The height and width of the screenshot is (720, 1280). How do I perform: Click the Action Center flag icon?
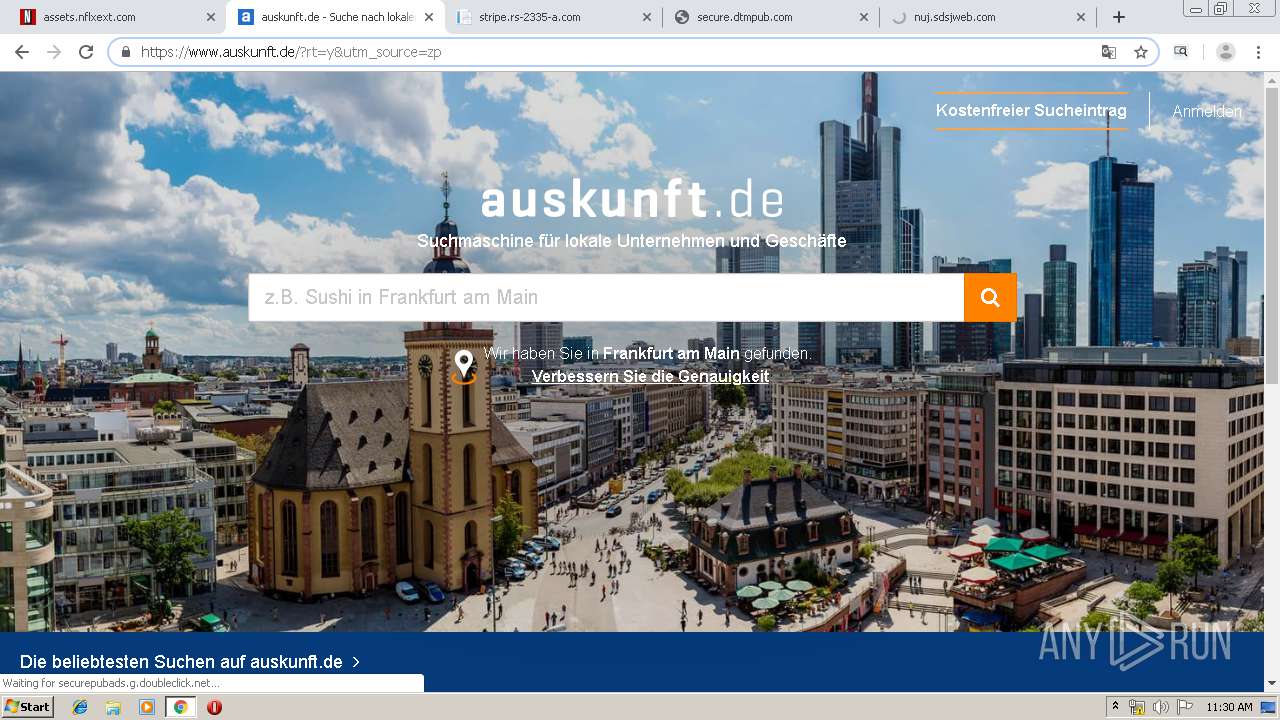point(1185,707)
